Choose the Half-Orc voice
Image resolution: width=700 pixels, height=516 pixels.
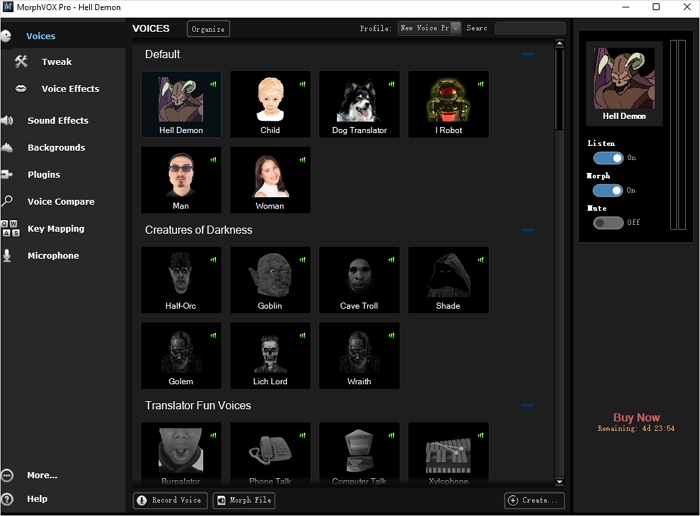[181, 280]
